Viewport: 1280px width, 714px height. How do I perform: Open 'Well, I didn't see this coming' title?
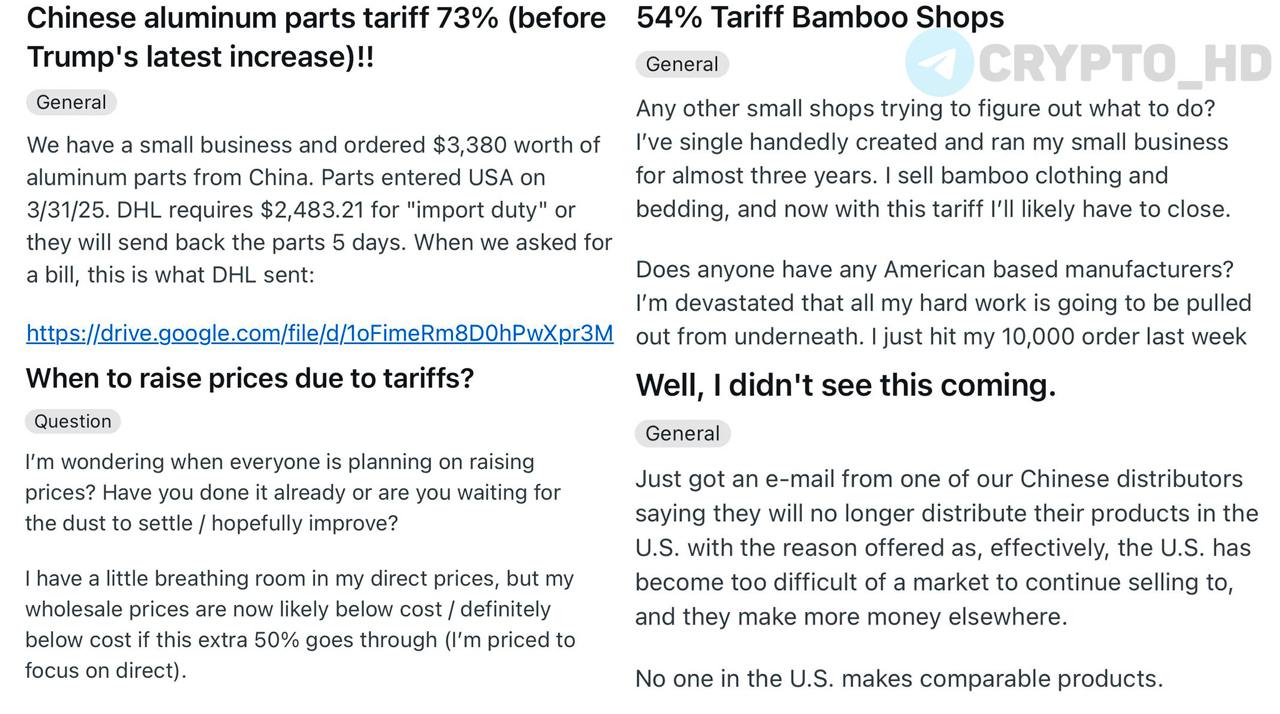[846, 385]
